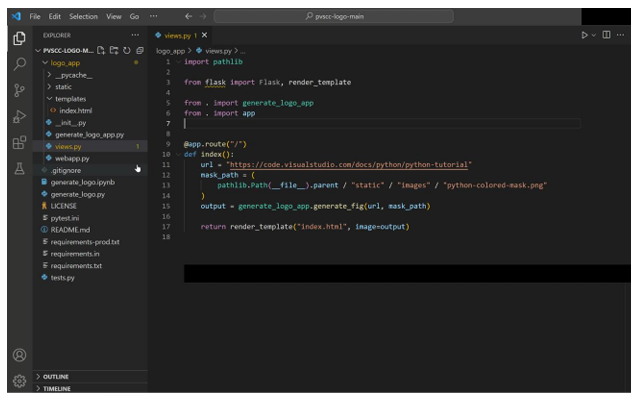The image size is (641, 396).
Task: Show more menu bar items ellipsis
Action: point(153,16)
